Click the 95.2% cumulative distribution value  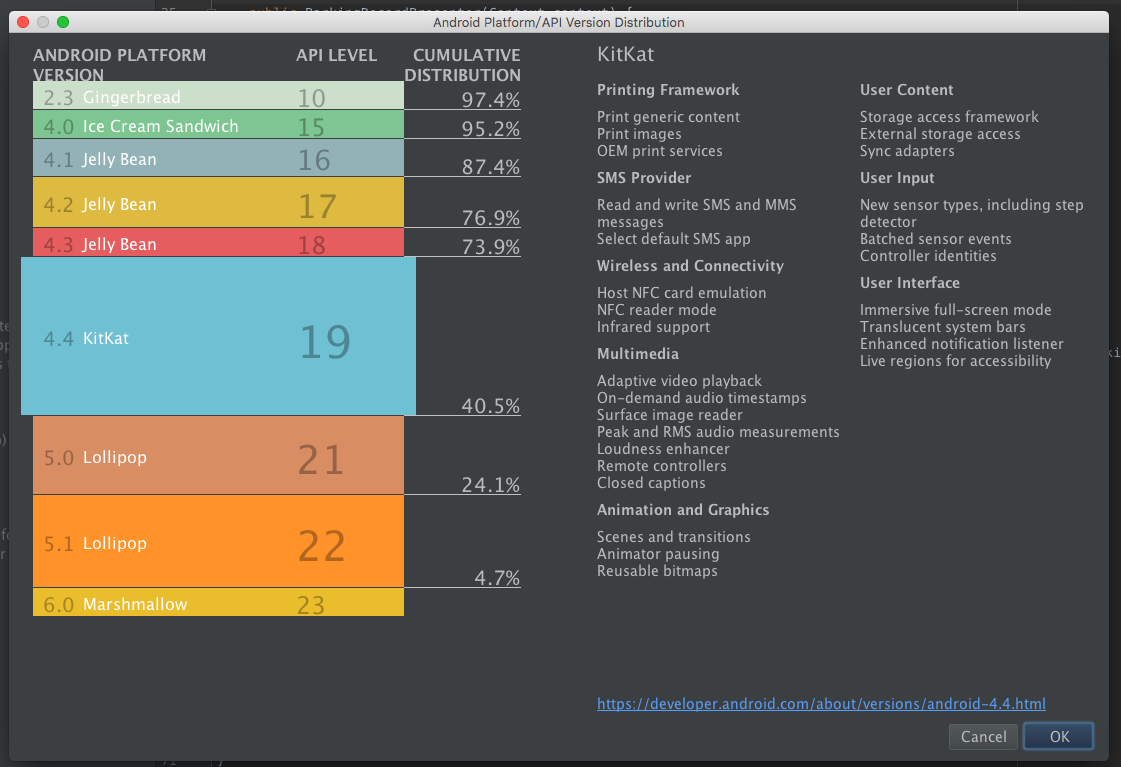pos(490,129)
